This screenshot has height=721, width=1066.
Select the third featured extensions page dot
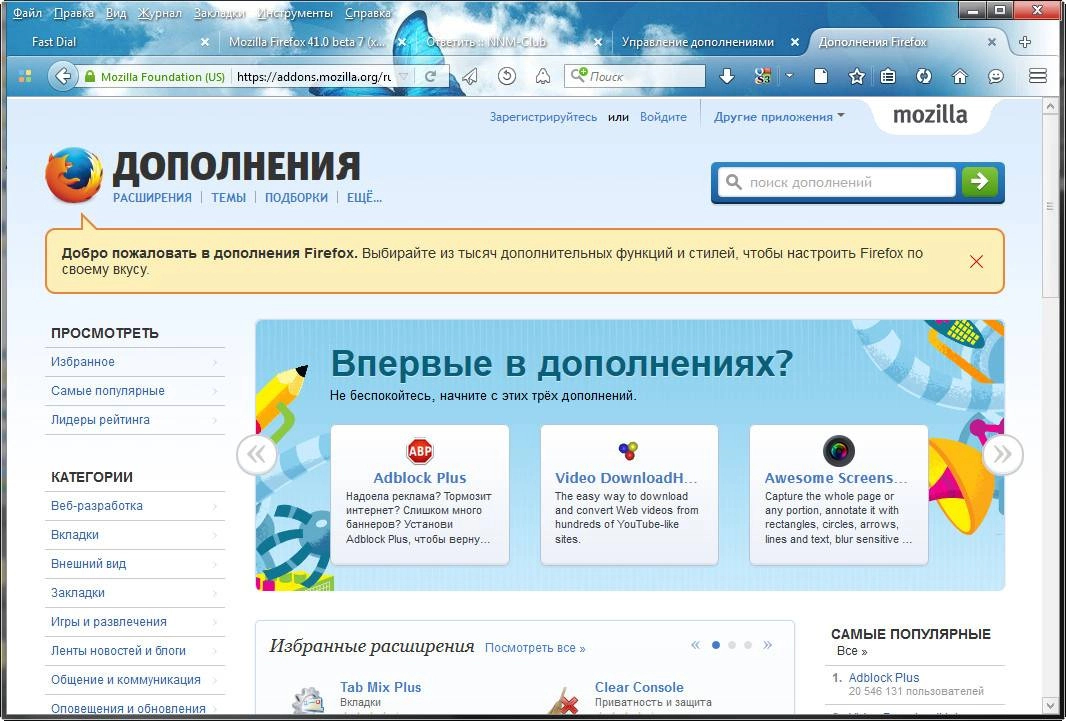(748, 645)
